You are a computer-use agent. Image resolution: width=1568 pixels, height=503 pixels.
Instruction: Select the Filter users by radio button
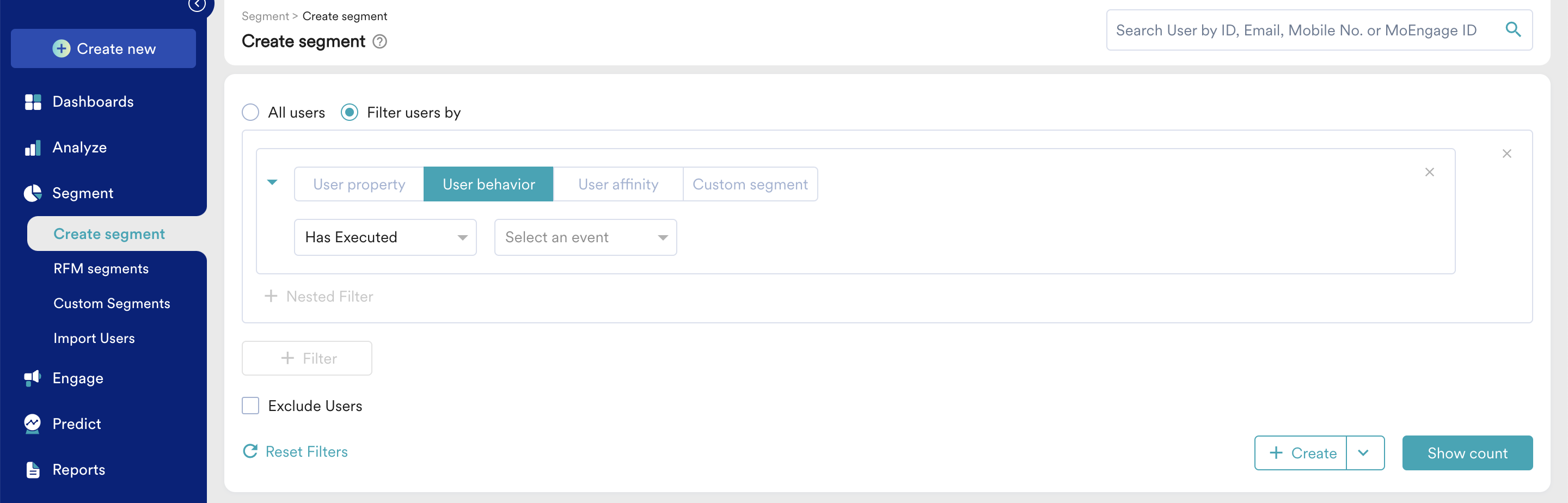tap(350, 112)
